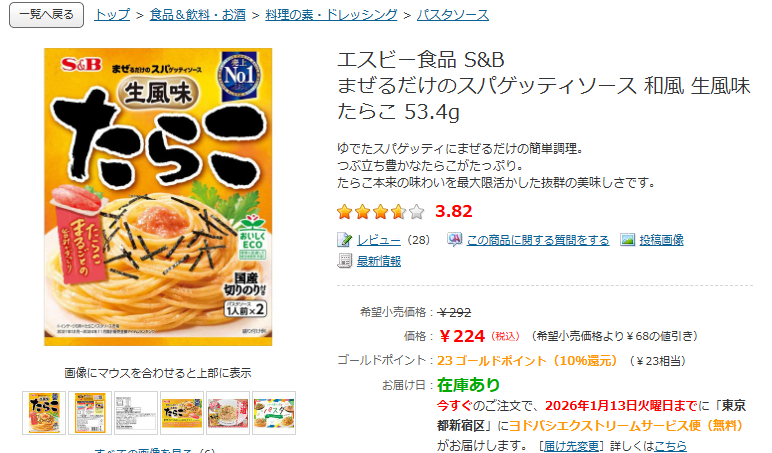The image size is (772, 453).
Task: Click この商品に関する質問をする link
Action: [538, 240]
